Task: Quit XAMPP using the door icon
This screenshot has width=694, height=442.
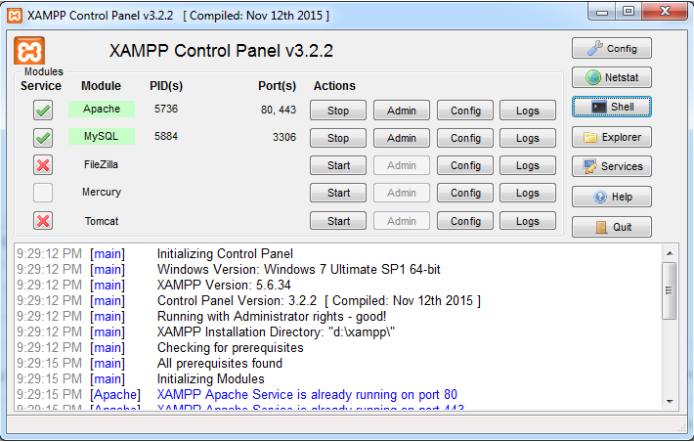Action: pos(612,227)
